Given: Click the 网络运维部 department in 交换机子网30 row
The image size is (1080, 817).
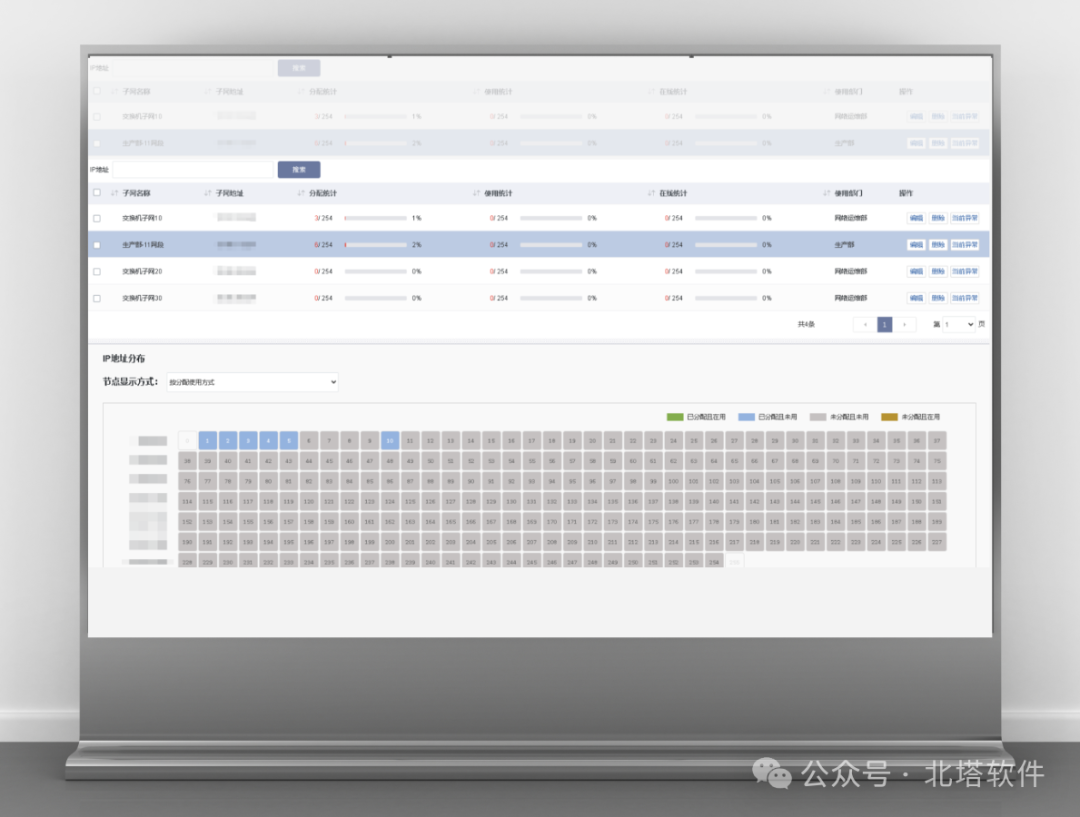Looking at the screenshot, I should coord(851,298).
